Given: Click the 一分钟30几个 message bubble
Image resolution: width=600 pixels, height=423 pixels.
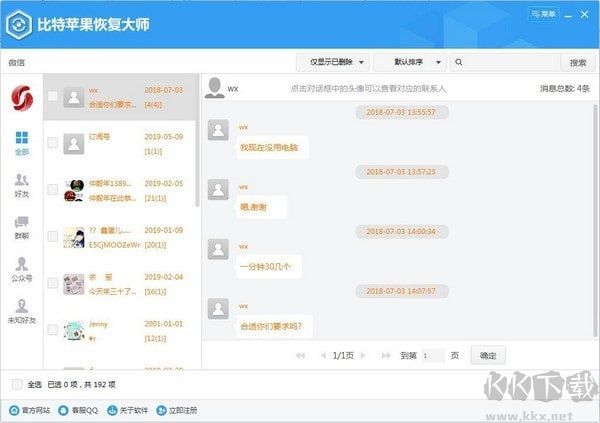Looking at the screenshot, I should tap(269, 267).
